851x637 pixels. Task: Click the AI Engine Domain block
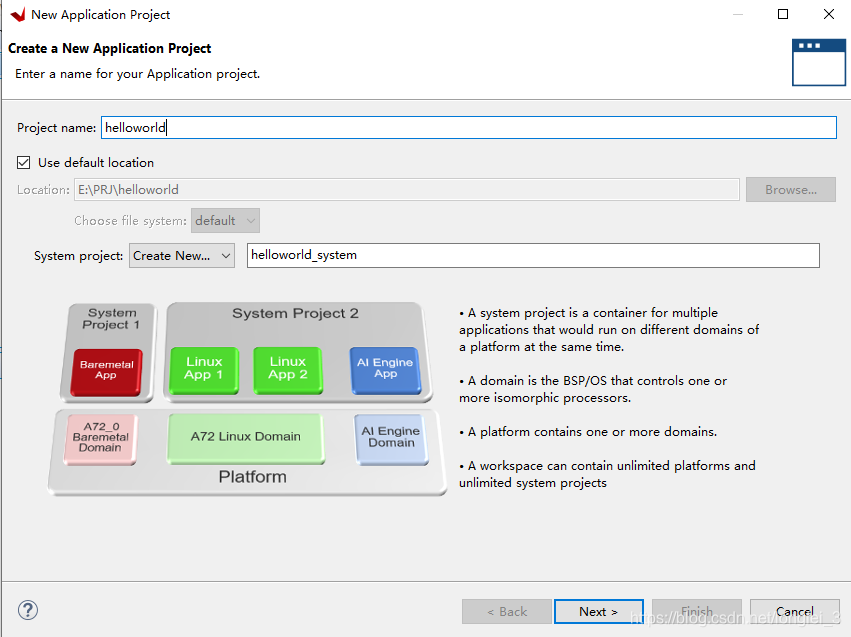pyautogui.click(x=391, y=438)
